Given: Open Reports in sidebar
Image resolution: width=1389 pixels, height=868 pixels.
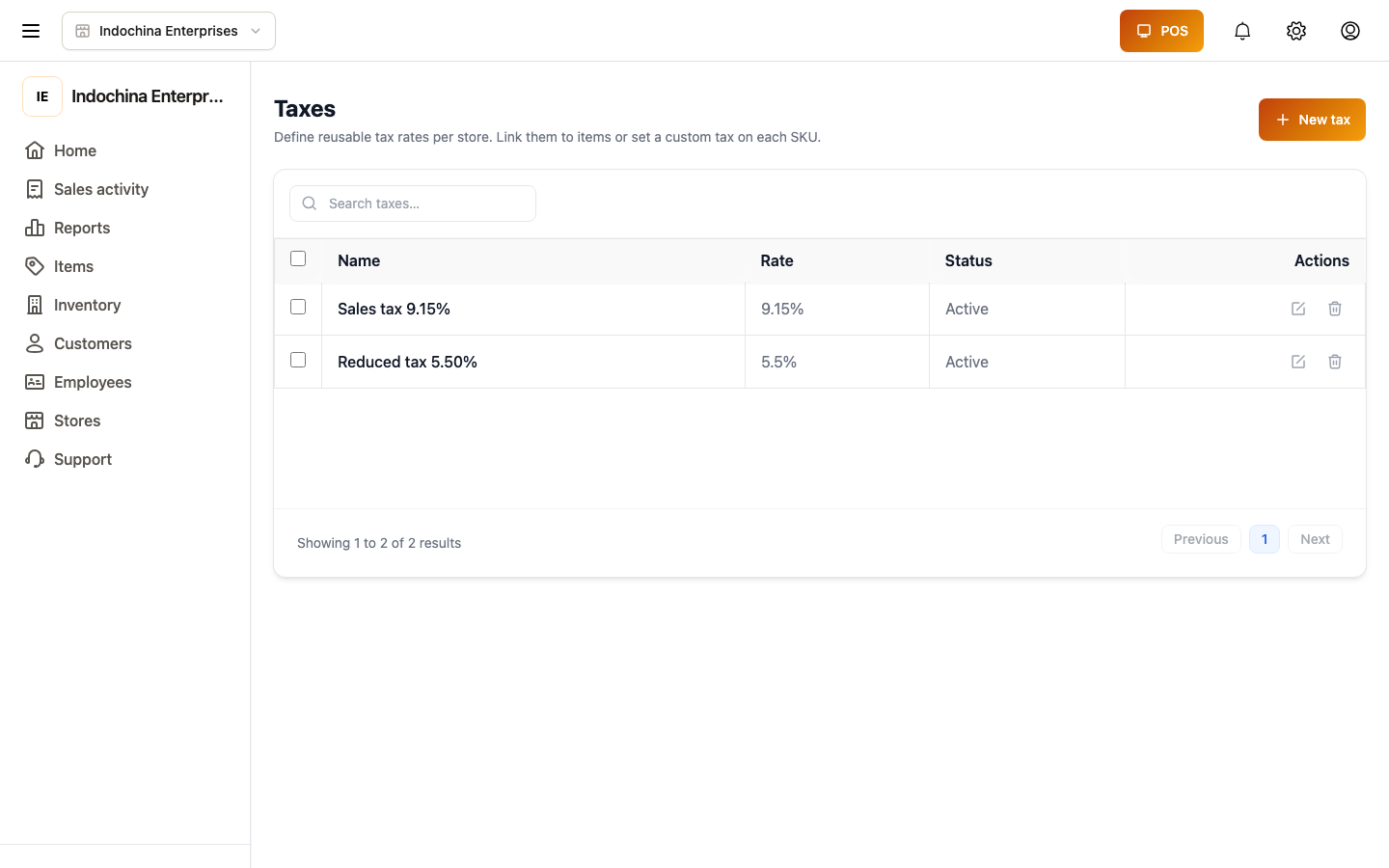Looking at the screenshot, I should pos(125,228).
